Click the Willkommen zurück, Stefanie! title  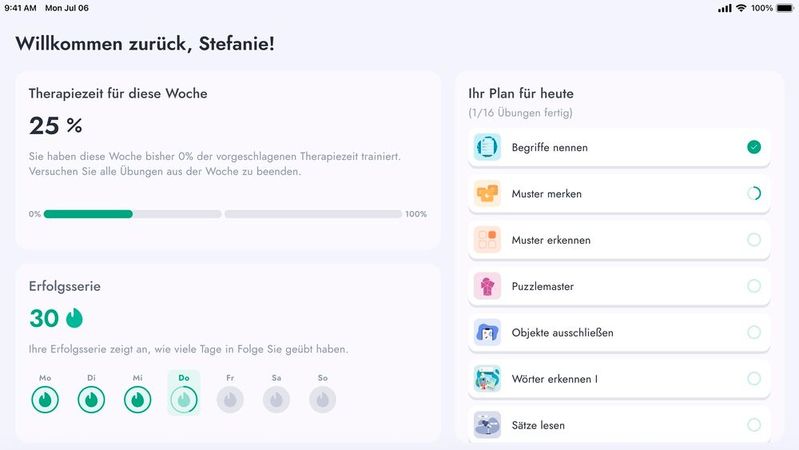click(x=145, y=44)
